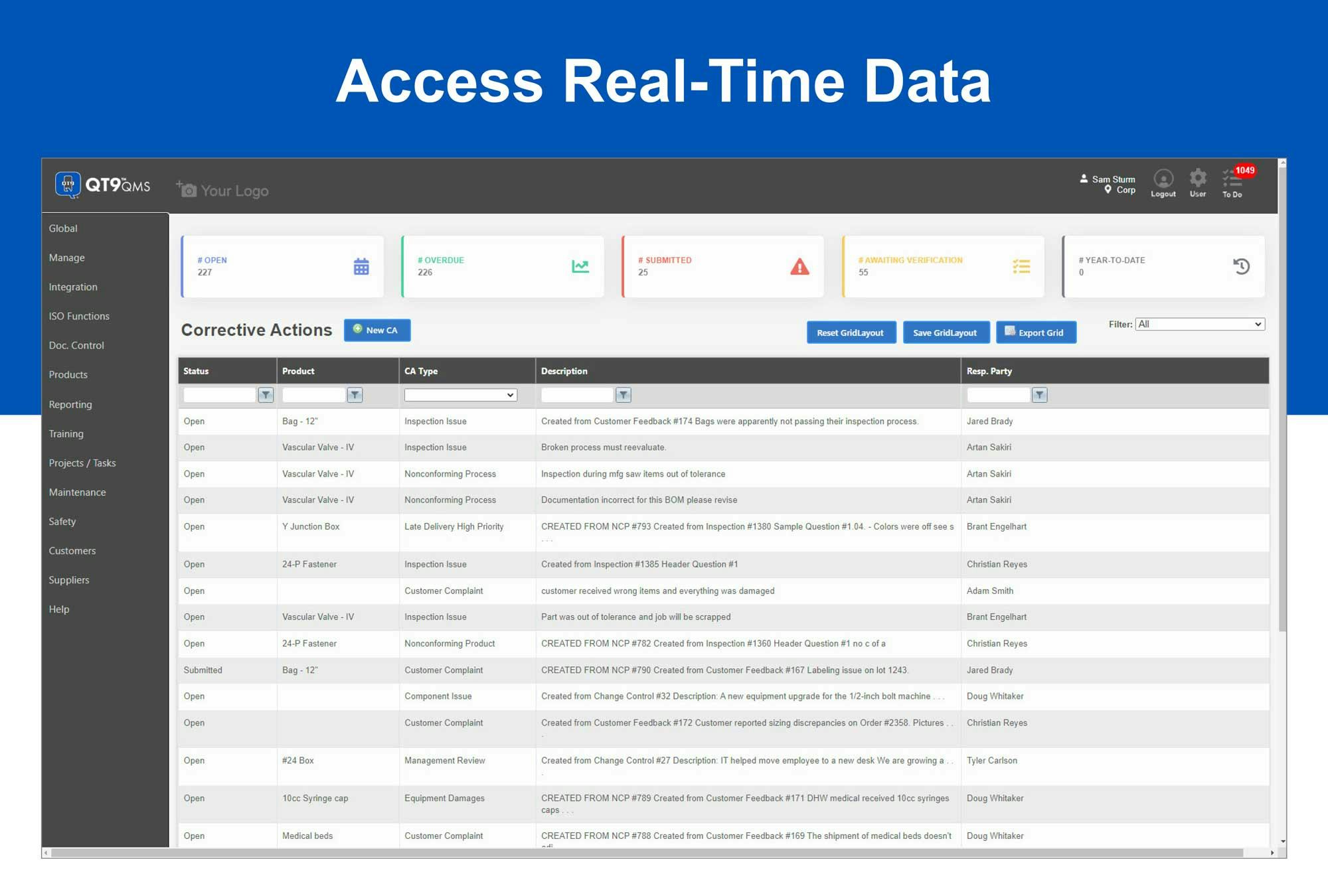The image size is (1328, 896).
Task: Expand the Filter All dropdown
Action: pyautogui.click(x=1199, y=325)
